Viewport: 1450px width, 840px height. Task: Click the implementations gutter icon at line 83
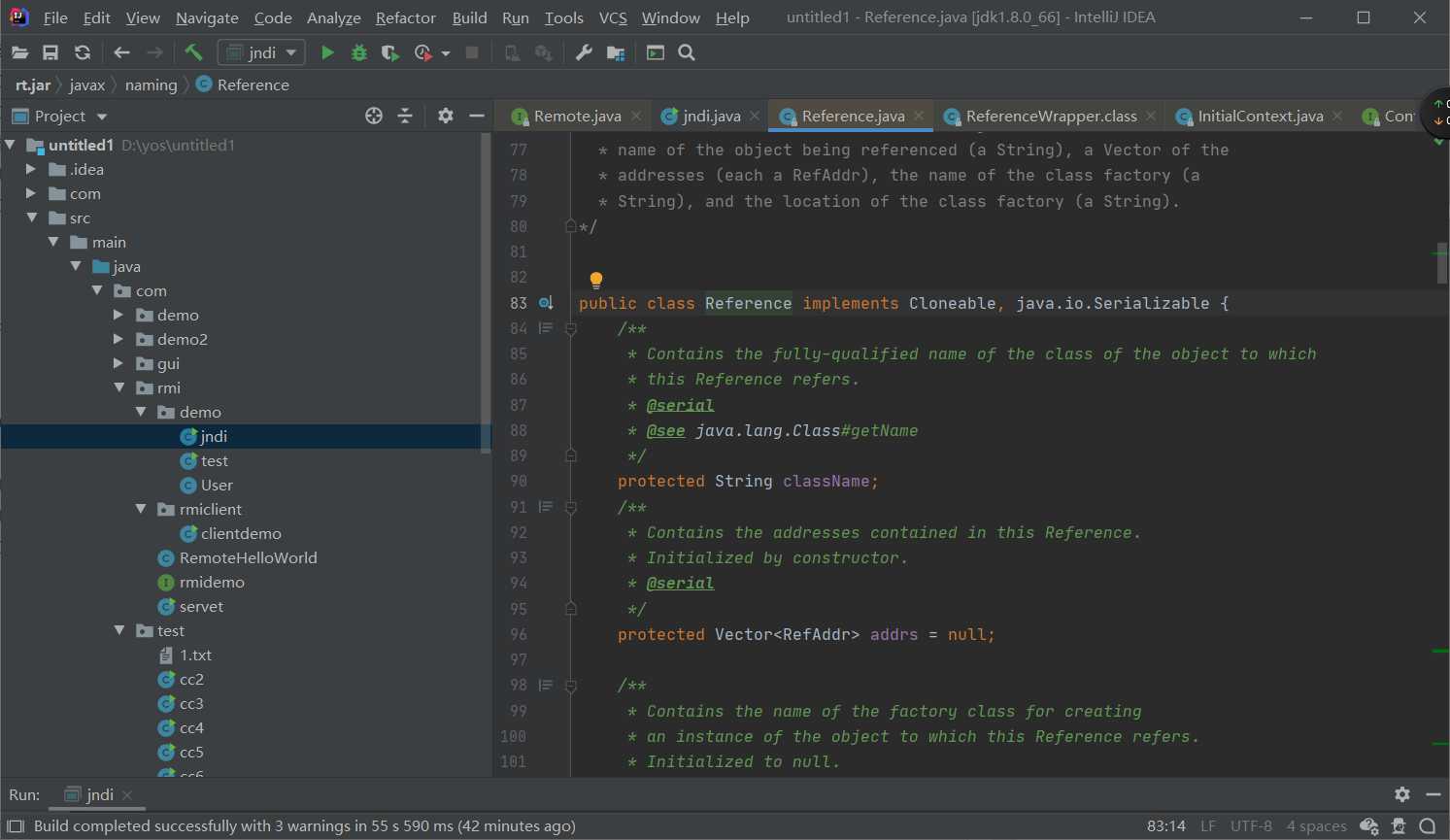click(x=546, y=303)
